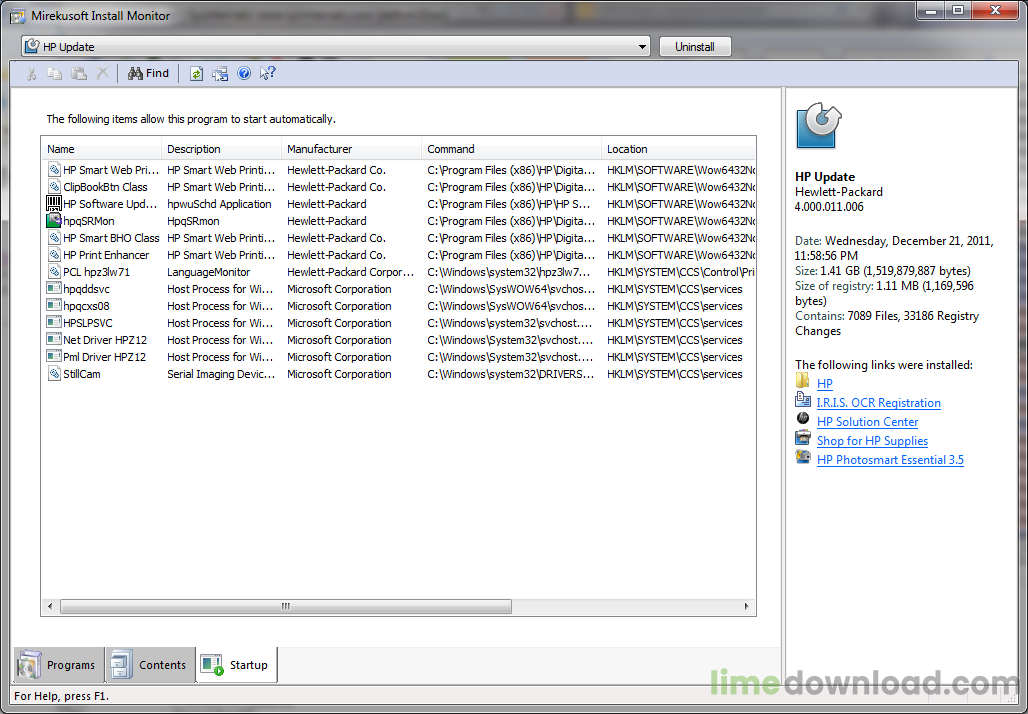
Task: Switch to the Contents tab
Action: coord(150,665)
